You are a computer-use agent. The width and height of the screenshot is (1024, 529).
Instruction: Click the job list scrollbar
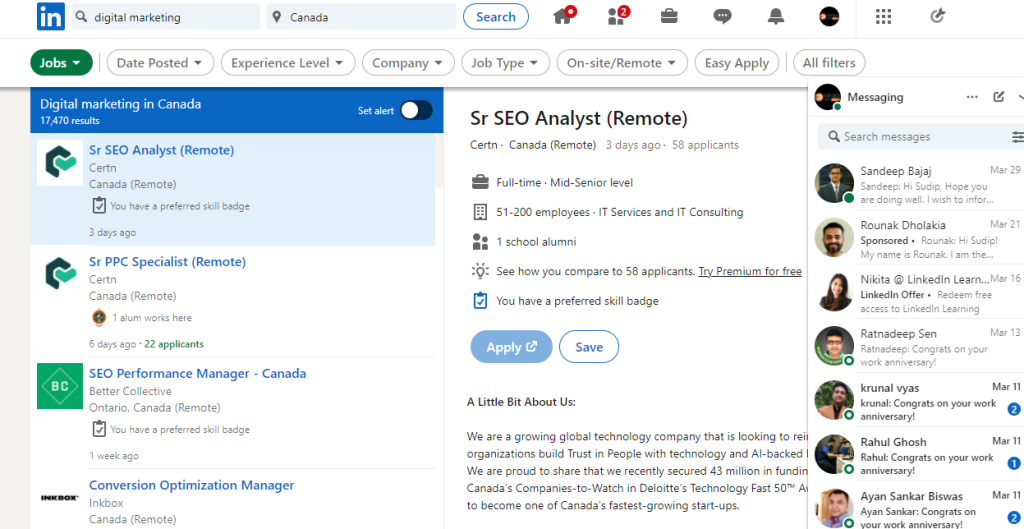pyautogui.click(x=439, y=163)
